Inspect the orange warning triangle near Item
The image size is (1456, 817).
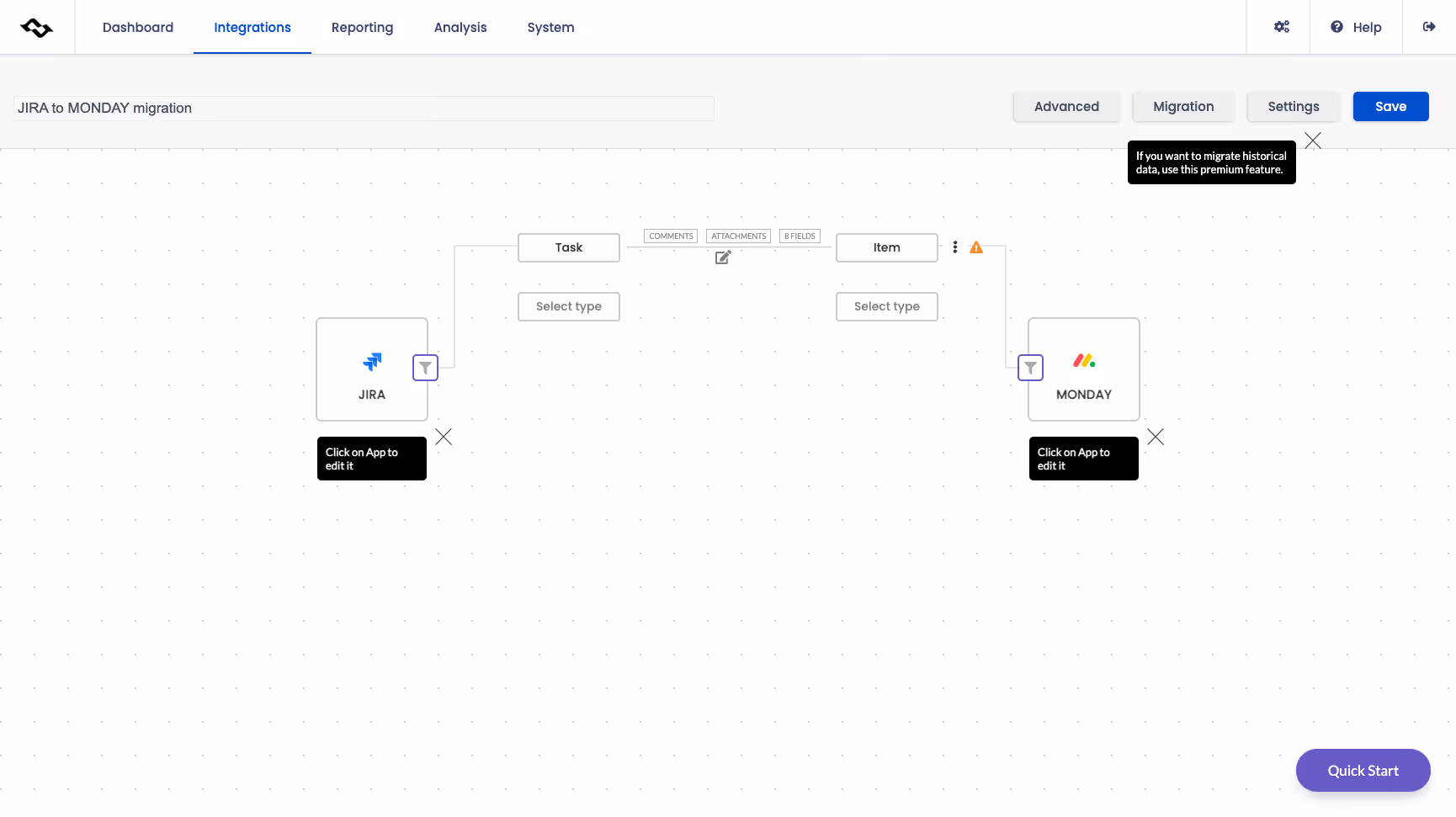click(975, 247)
